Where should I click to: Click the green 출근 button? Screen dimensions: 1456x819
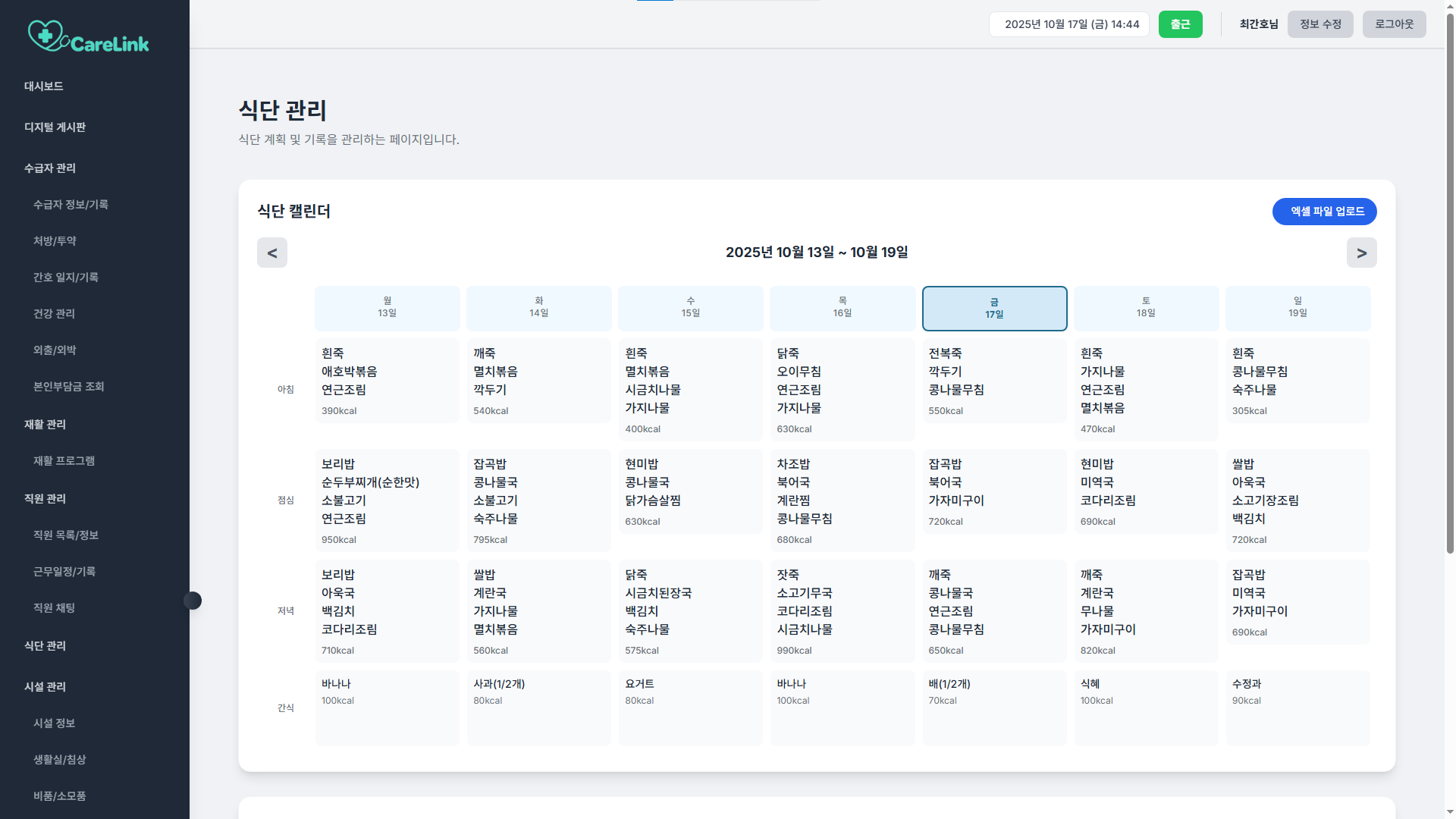(x=1180, y=24)
